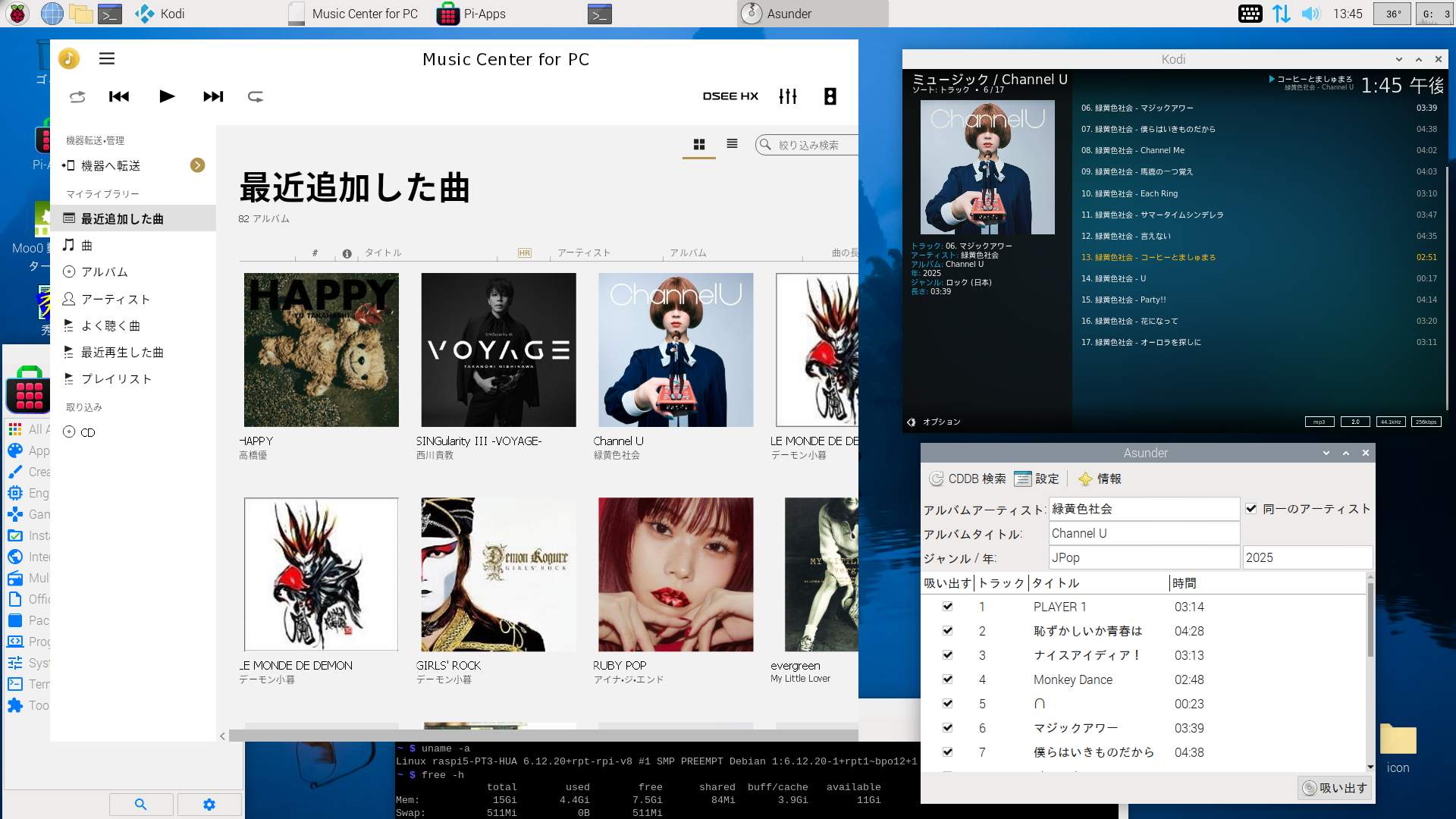Switch to list view of albums
Image resolution: width=1456 pixels, height=819 pixels.
tap(732, 144)
